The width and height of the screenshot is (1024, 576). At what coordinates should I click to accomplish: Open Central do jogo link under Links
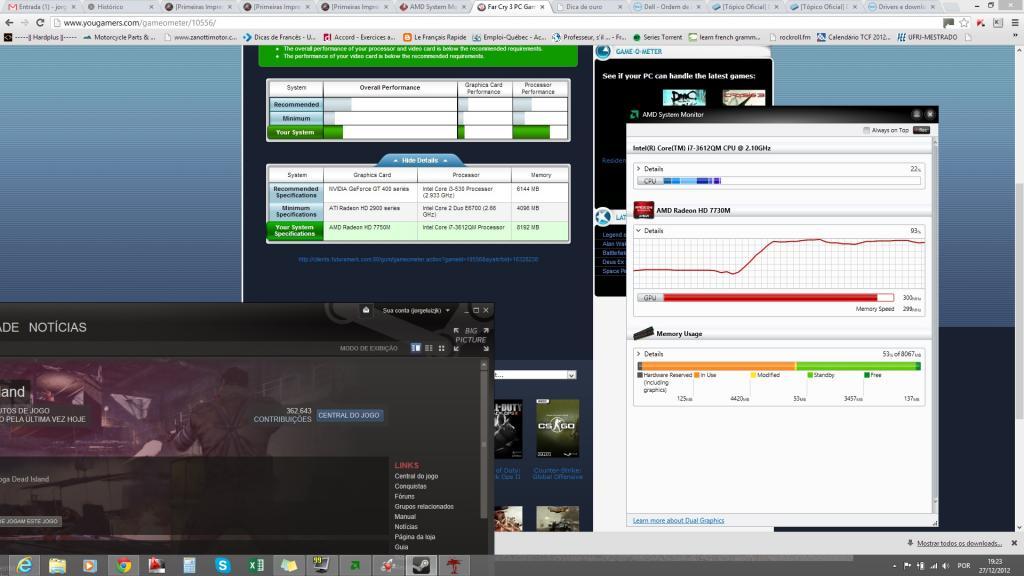coord(416,476)
